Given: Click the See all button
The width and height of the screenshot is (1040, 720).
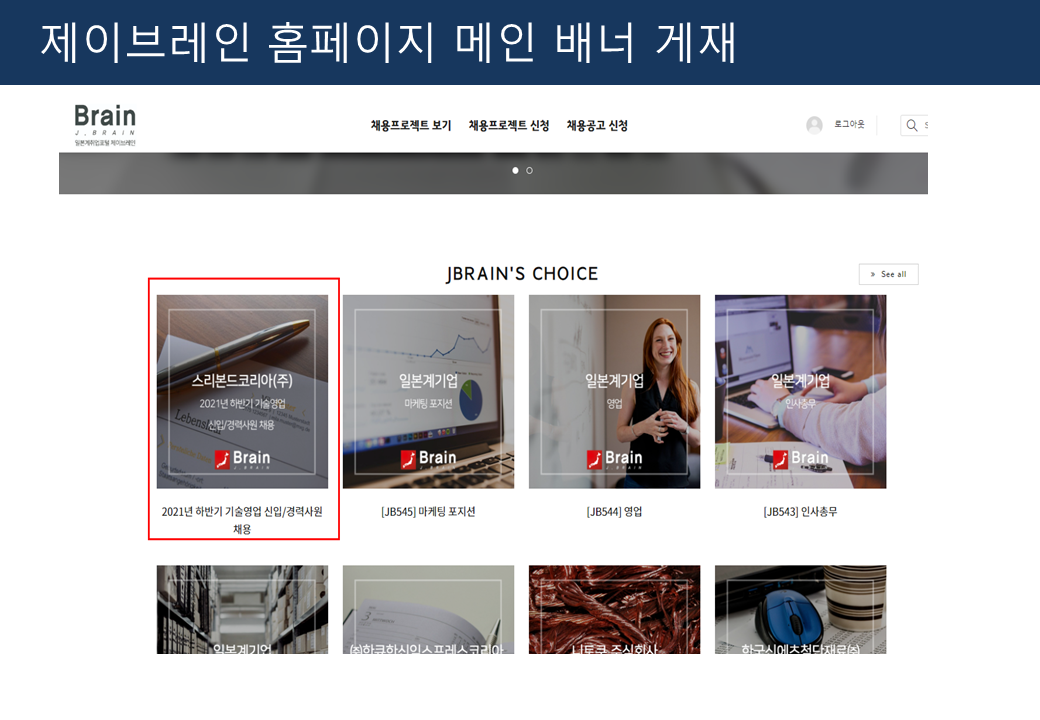Looking at the screenshot, I should point(888,274).
